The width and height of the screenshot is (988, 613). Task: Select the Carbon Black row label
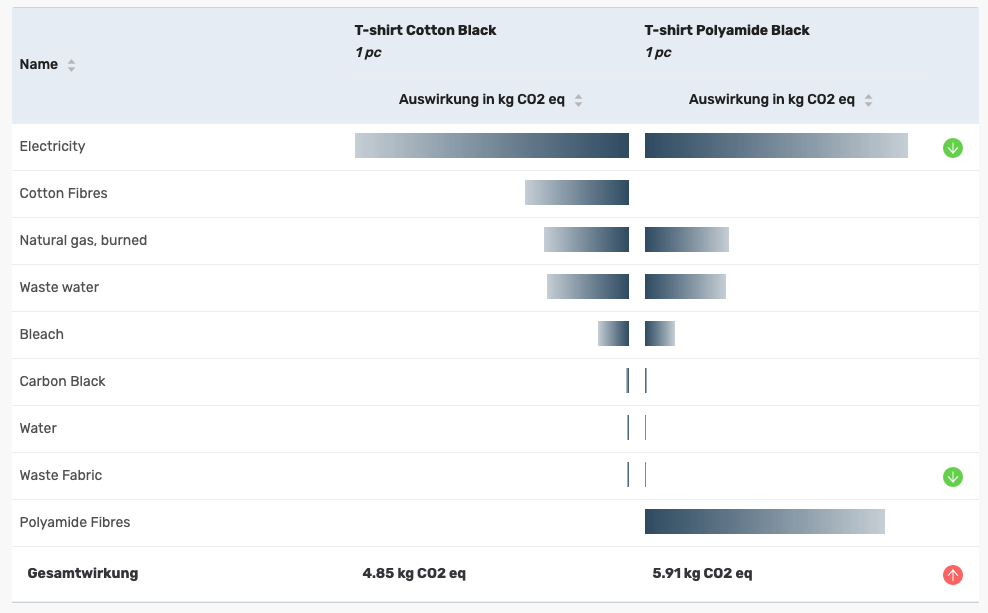click(x=61, y=380)
